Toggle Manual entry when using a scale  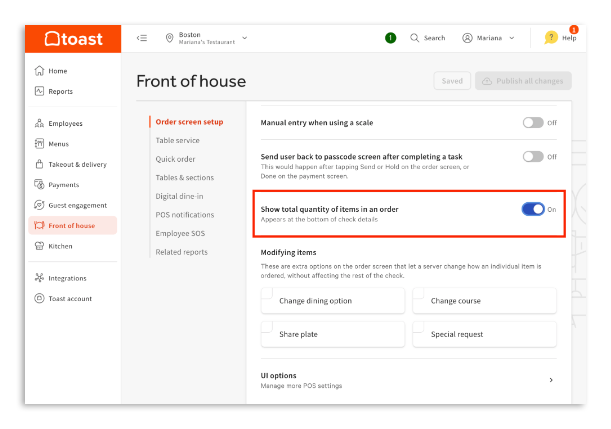pyautogui.click(x=533, y=123)
